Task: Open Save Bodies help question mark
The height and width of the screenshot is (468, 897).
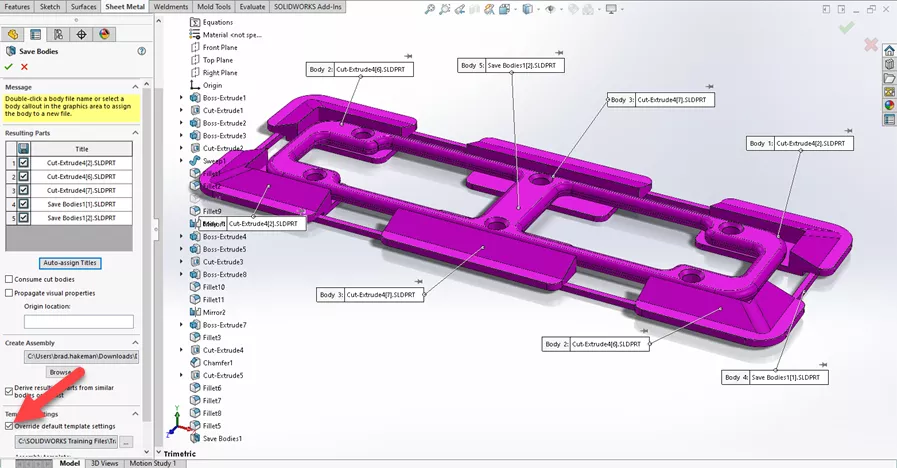Action: click(141, 51)
